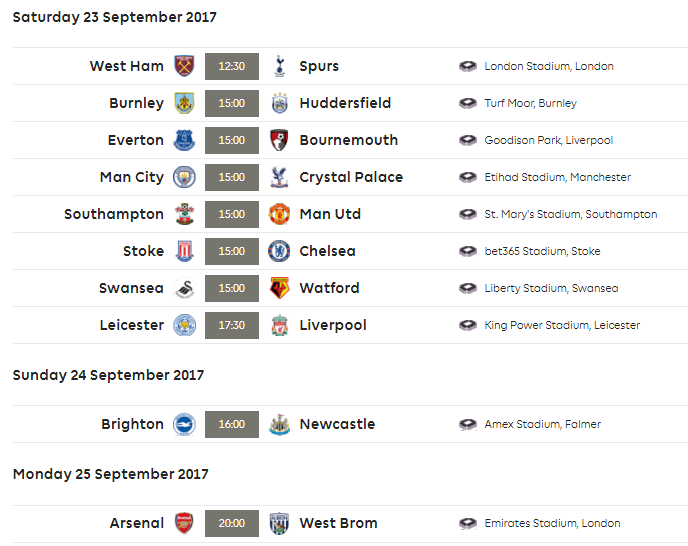Click the stadium icon beside Turf Moor

(x=468, y=103)
